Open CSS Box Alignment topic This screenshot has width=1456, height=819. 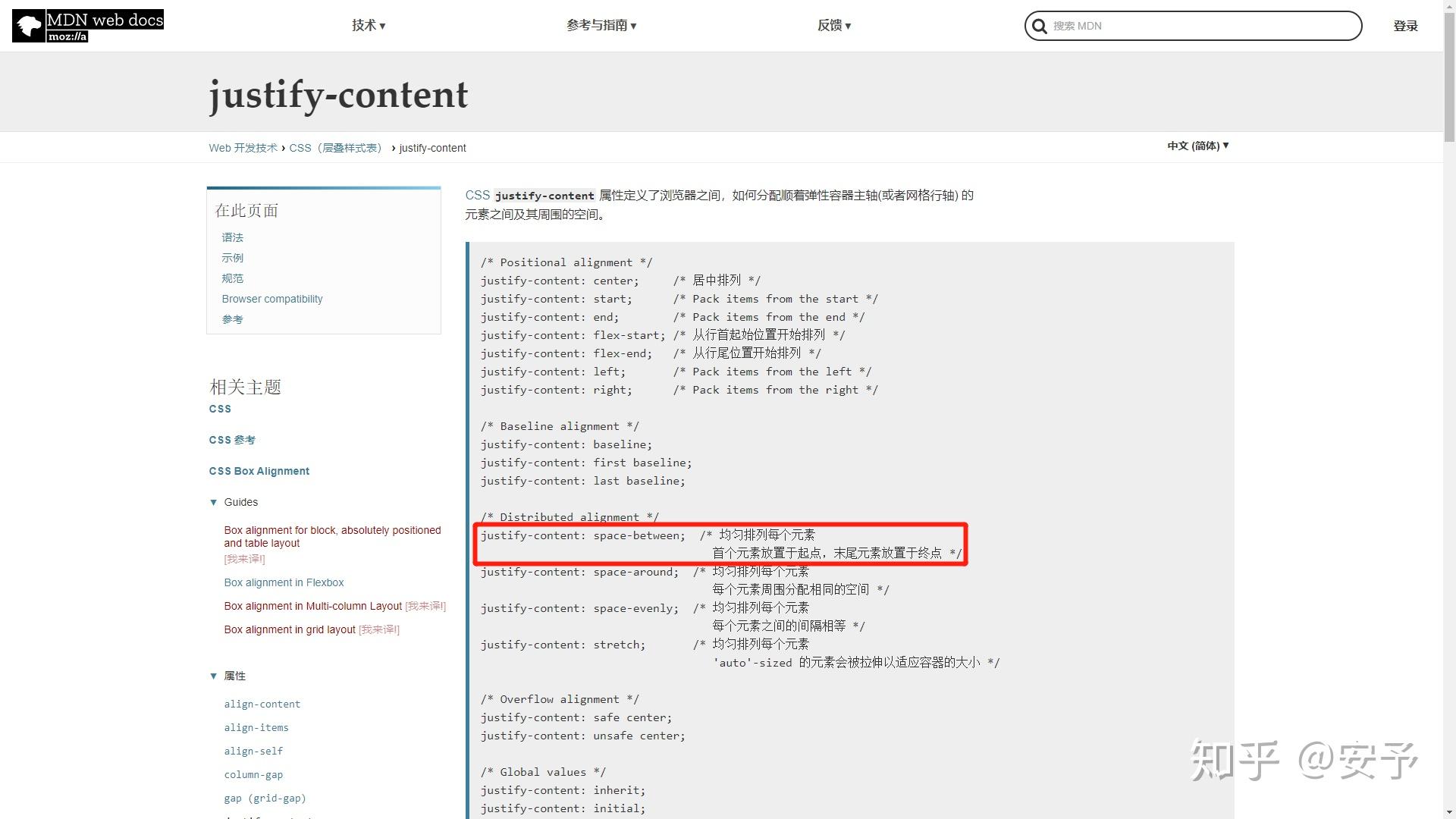[259, 471]
